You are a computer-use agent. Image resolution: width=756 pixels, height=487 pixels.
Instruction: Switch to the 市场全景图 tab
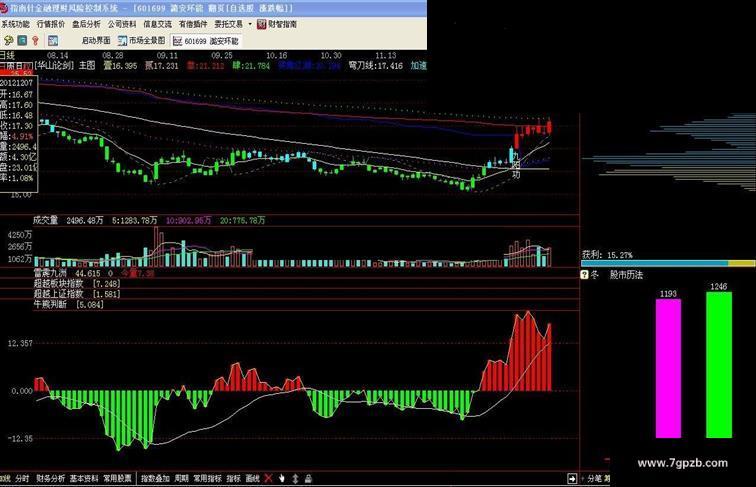[141, 41]
